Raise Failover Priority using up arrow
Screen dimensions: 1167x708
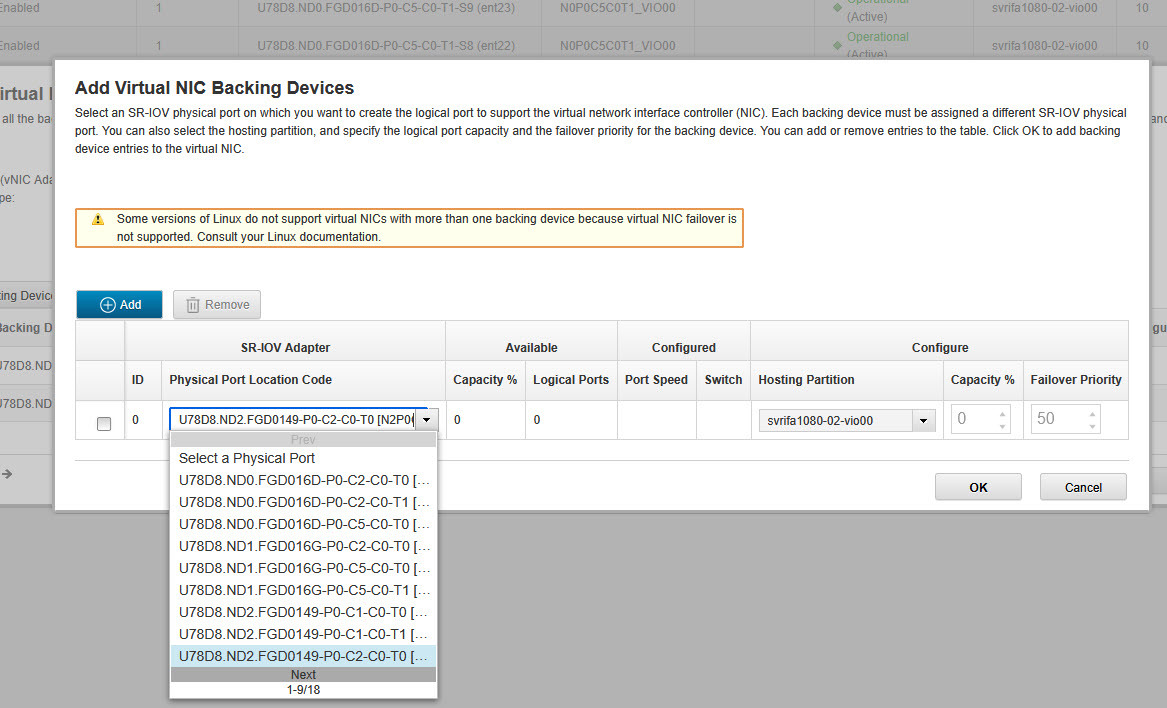coord(1093,413)
